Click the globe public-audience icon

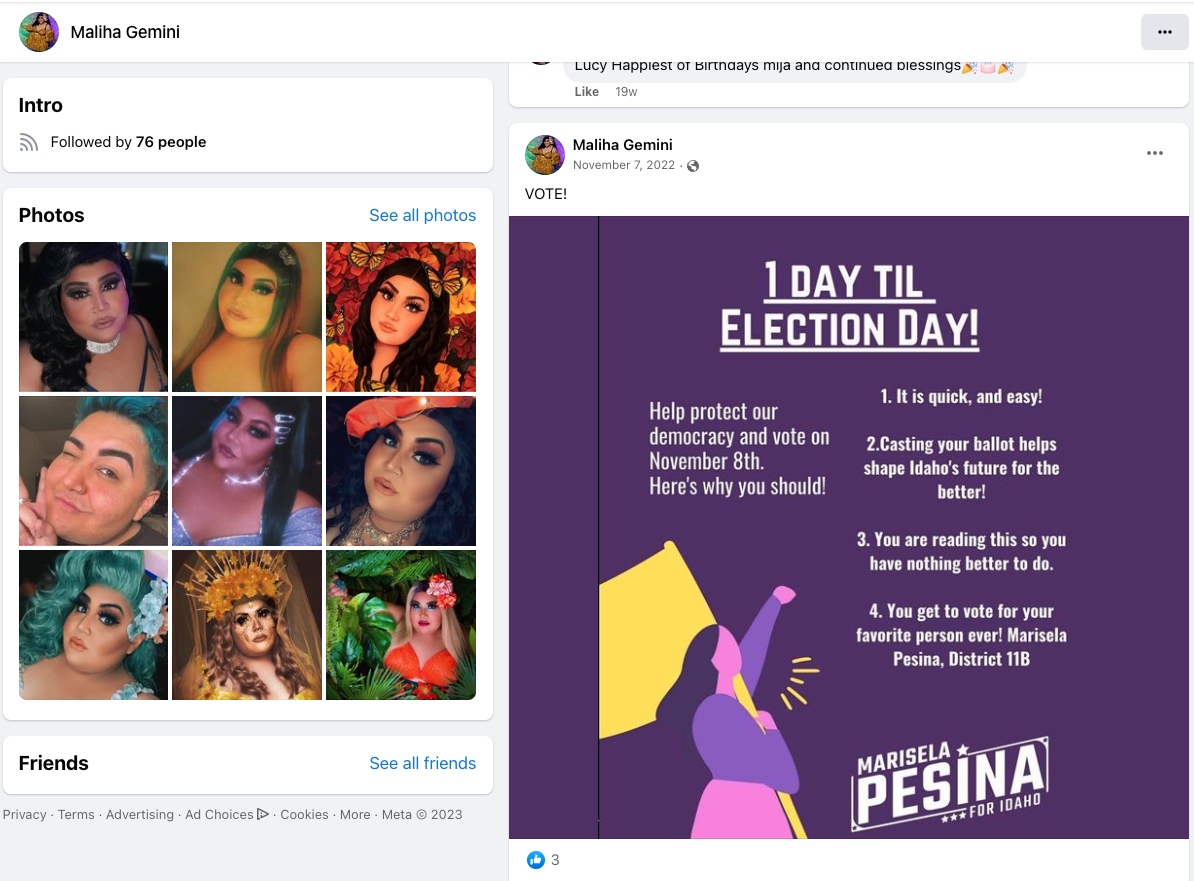pyautogui.click(x=693, y=166)
